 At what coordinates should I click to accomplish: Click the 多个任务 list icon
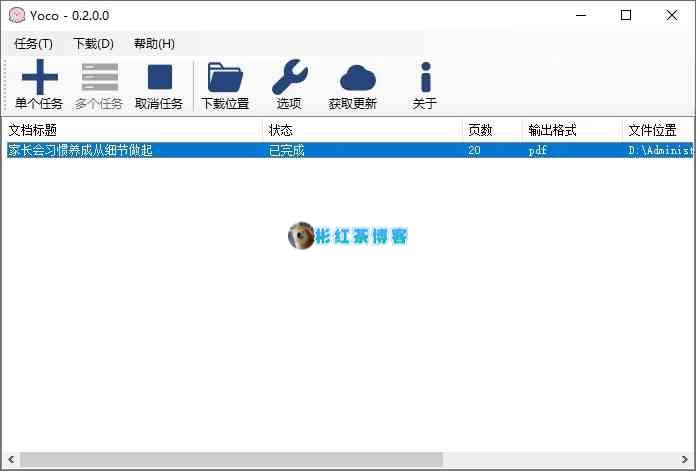tap(100, 77)
